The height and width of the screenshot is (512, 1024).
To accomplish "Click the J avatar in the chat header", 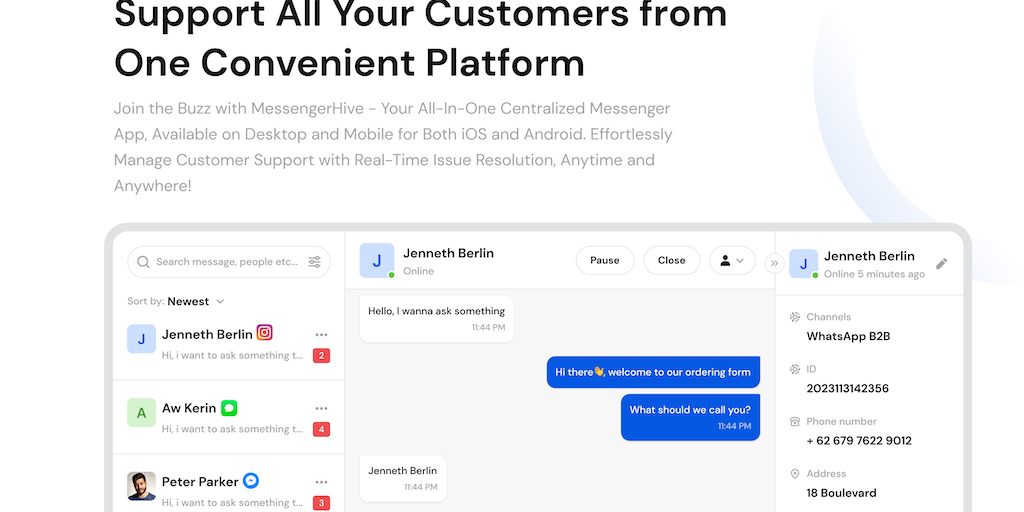I will (x=377, y=261).
